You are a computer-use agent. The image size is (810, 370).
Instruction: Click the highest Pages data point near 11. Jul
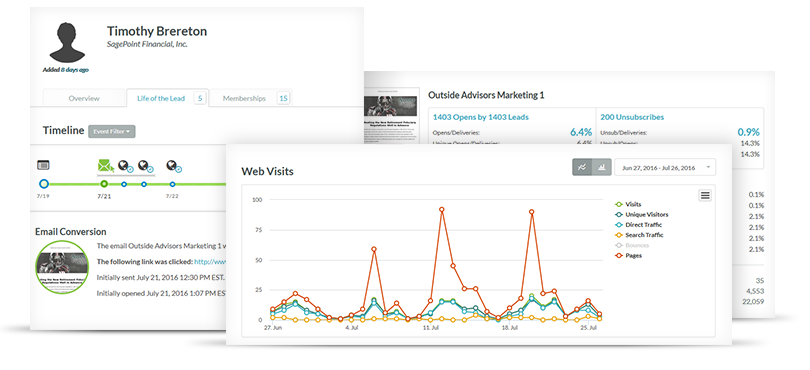[x=442, y=209]
